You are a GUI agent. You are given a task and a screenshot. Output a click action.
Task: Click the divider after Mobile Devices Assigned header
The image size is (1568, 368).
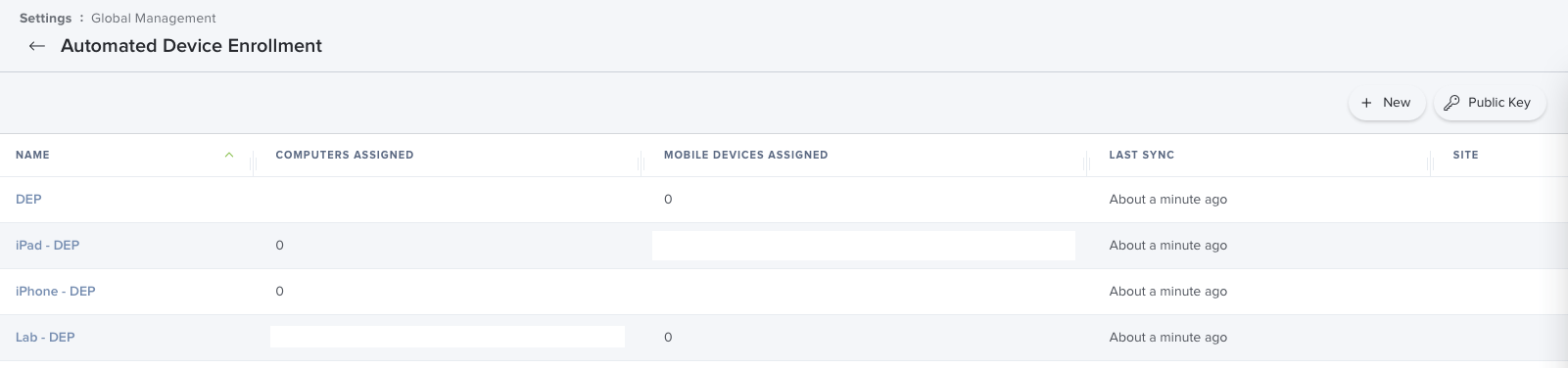[x=1087, y=161]
